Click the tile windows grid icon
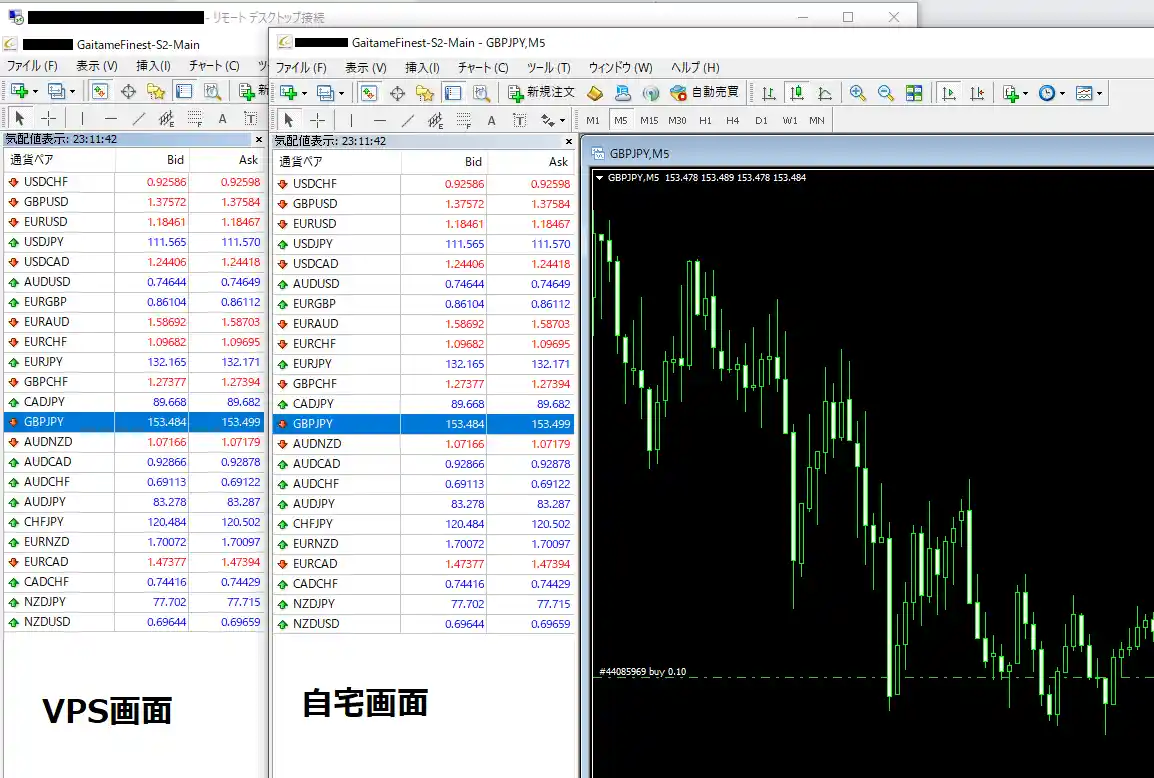This screenshot has height=778, width=1154. pos(914,93)
